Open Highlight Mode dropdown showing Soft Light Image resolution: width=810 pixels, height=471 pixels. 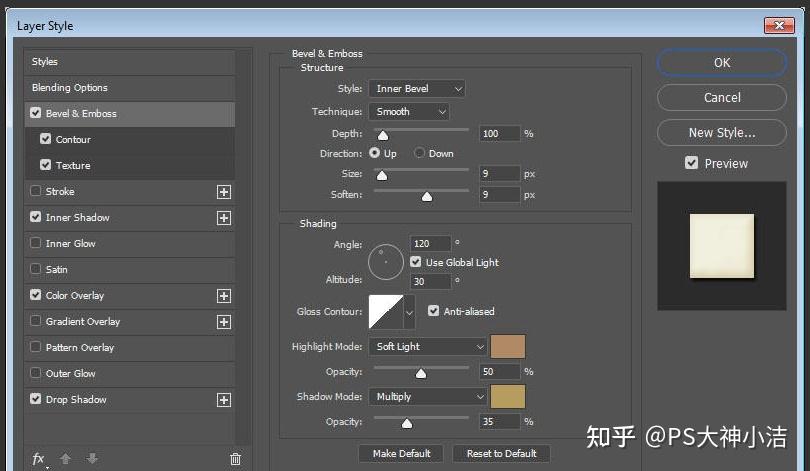pos(428,347)
